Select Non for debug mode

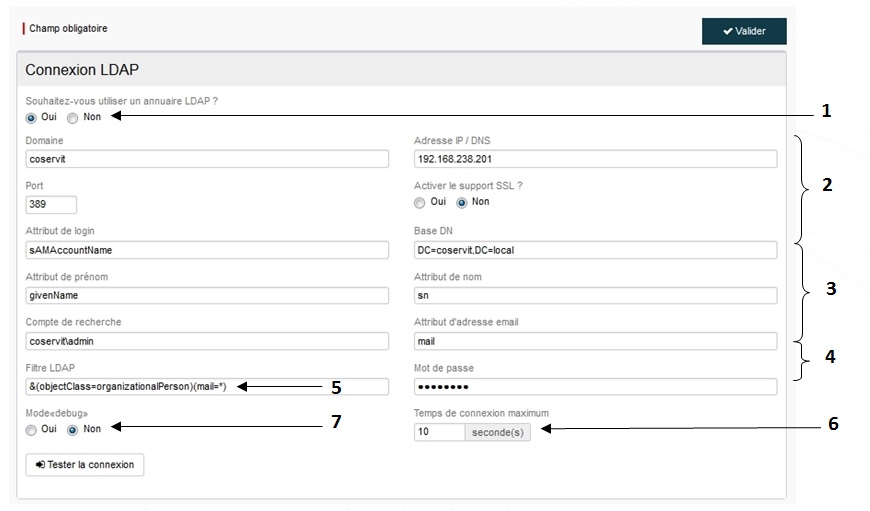coord(73,430)
